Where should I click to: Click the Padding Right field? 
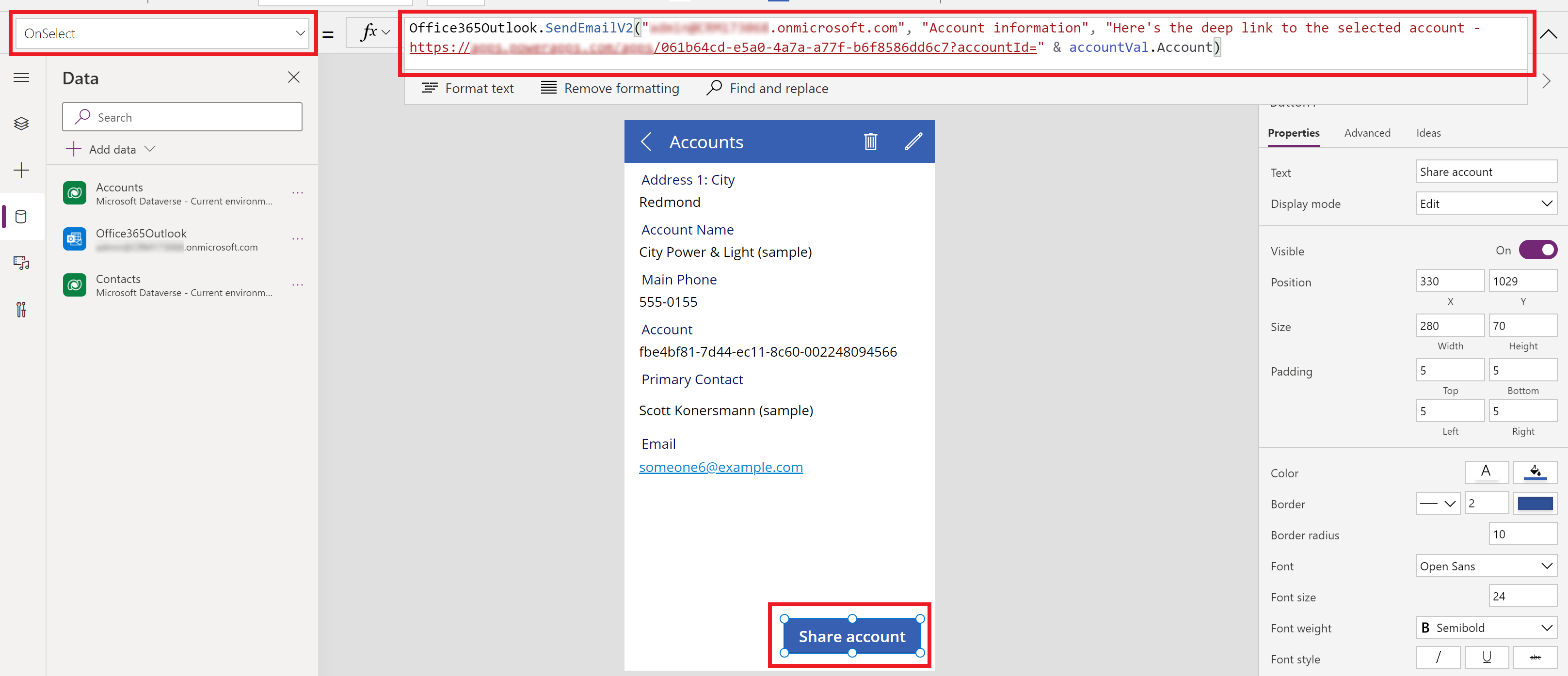click(1523, 411)
